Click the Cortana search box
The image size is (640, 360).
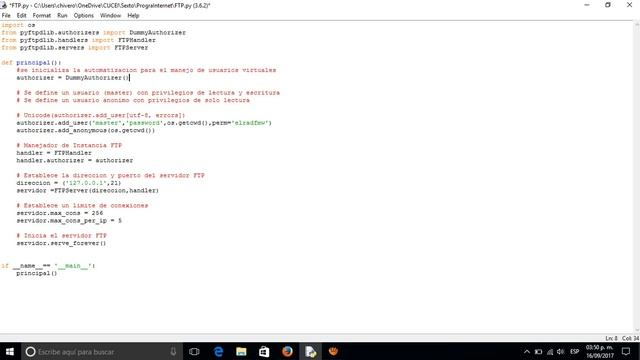click(102, 351)
